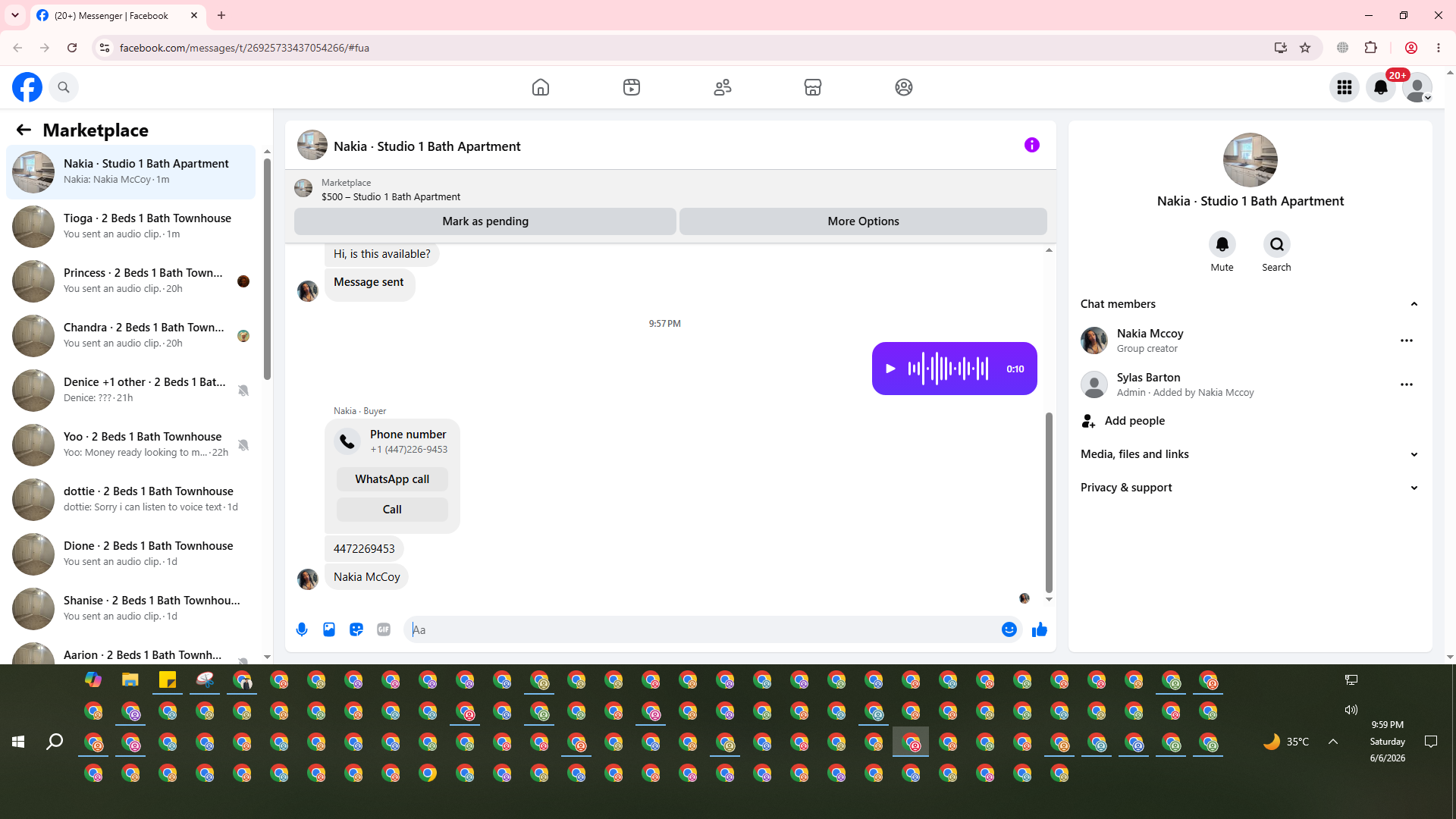Open Dione 2 Beds 1 Bath Townhouse chat
The image size is (1456, 819).
tap(130, 554)
